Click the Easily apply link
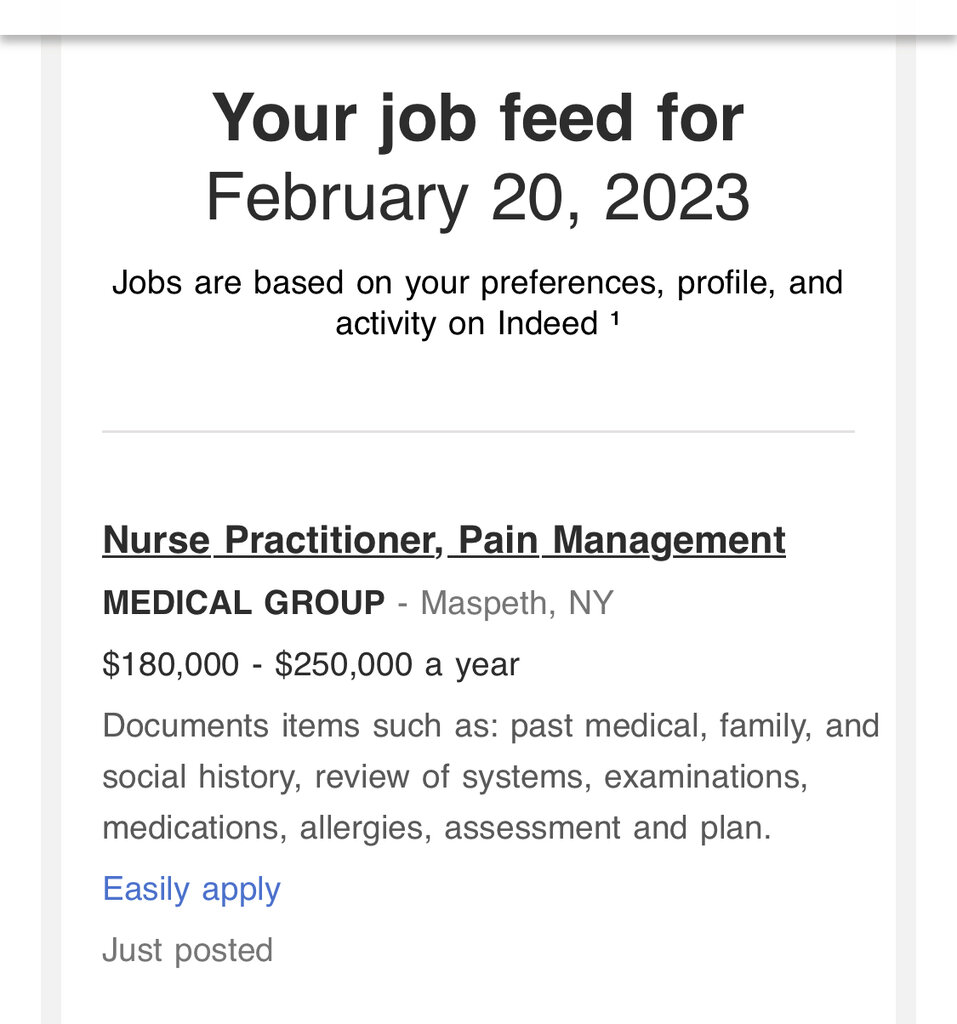The width and height of the screenshot is (957, 1024). (191, 889)
